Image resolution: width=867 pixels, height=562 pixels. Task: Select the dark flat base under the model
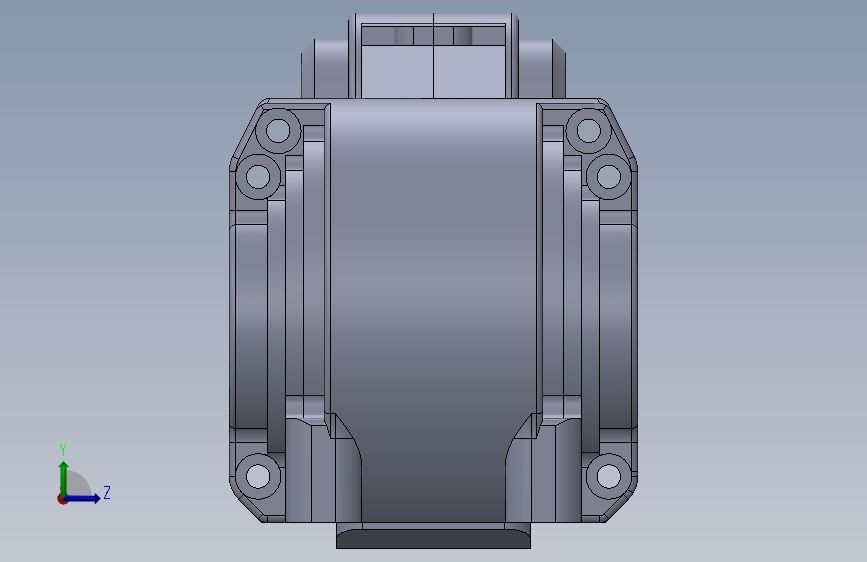(433, 539)
